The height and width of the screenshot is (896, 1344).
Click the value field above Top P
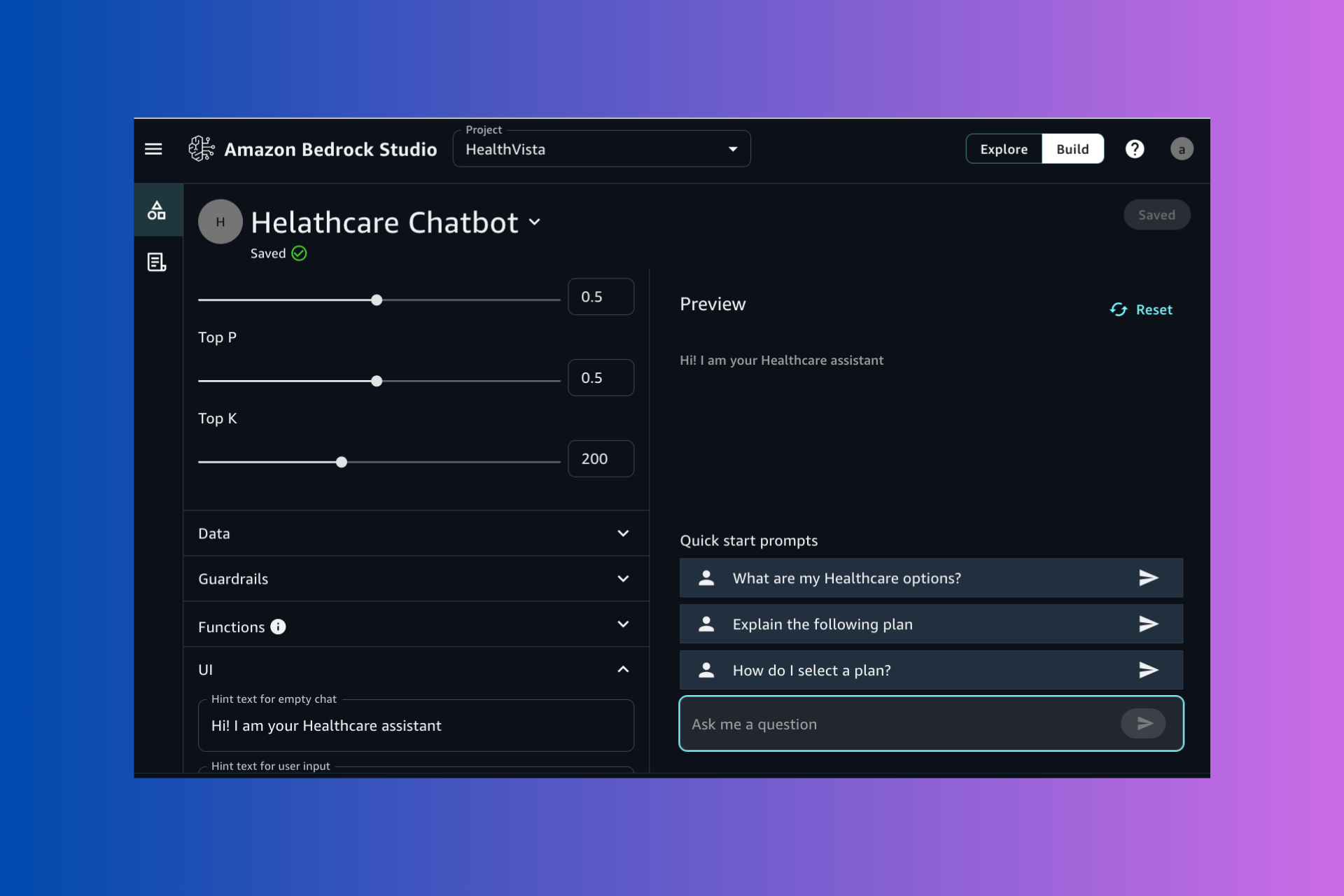pyautogui.click(x=601, y=297)
